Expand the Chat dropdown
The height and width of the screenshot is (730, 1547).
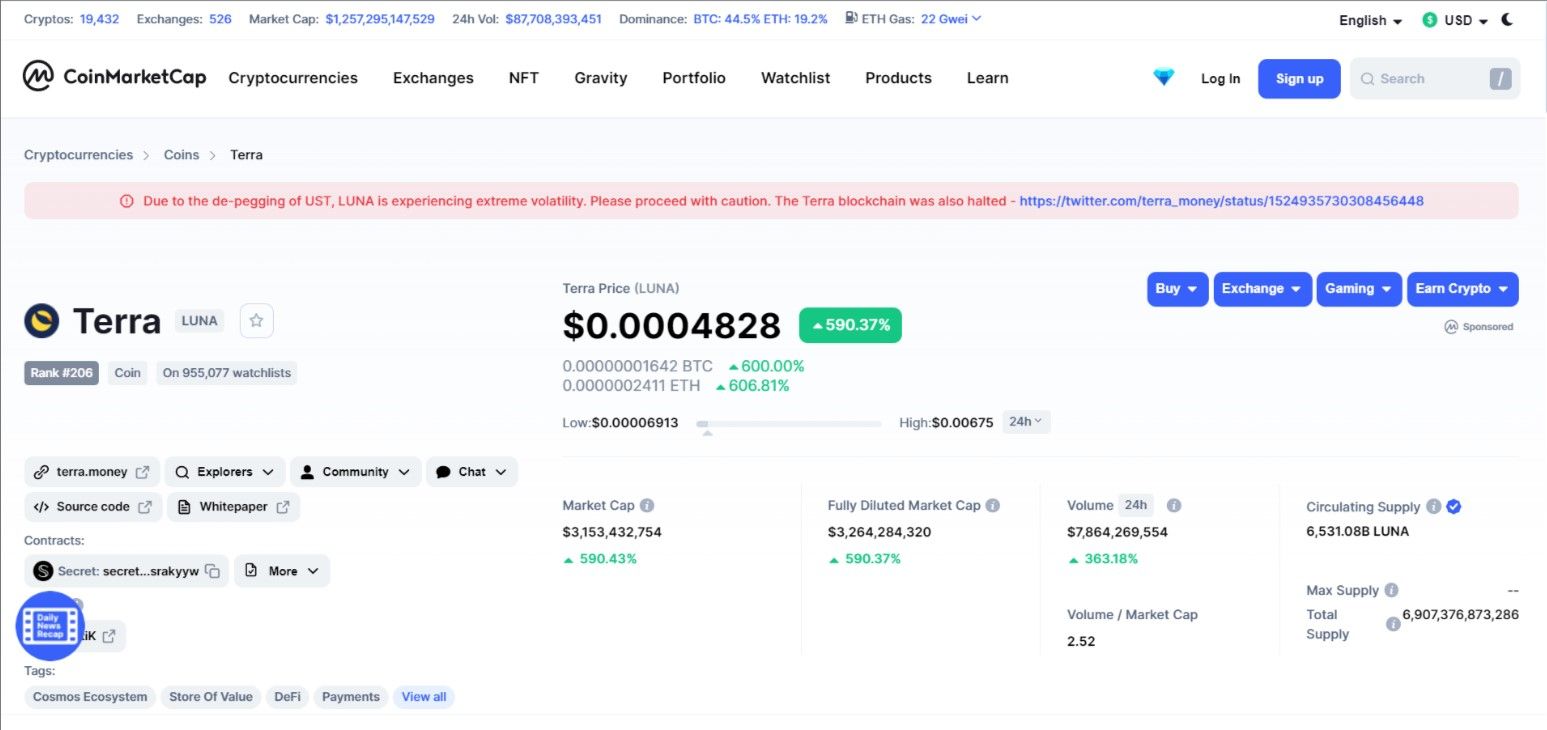(472, 472)
